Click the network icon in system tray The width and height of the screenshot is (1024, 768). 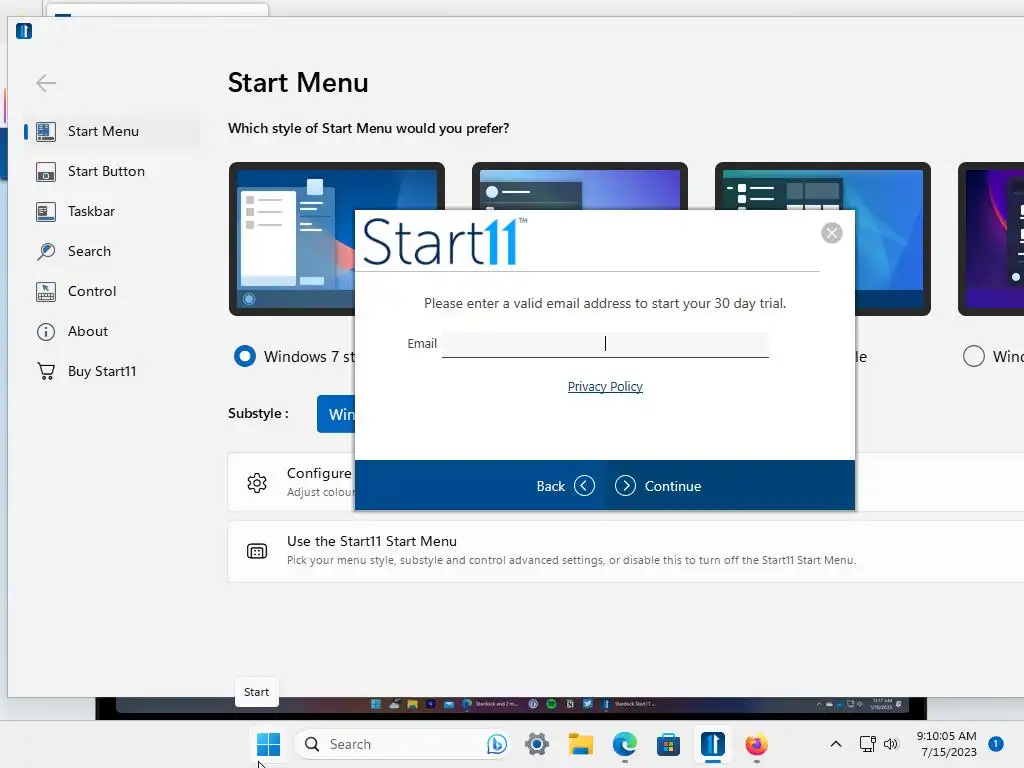tap(867, 744)
